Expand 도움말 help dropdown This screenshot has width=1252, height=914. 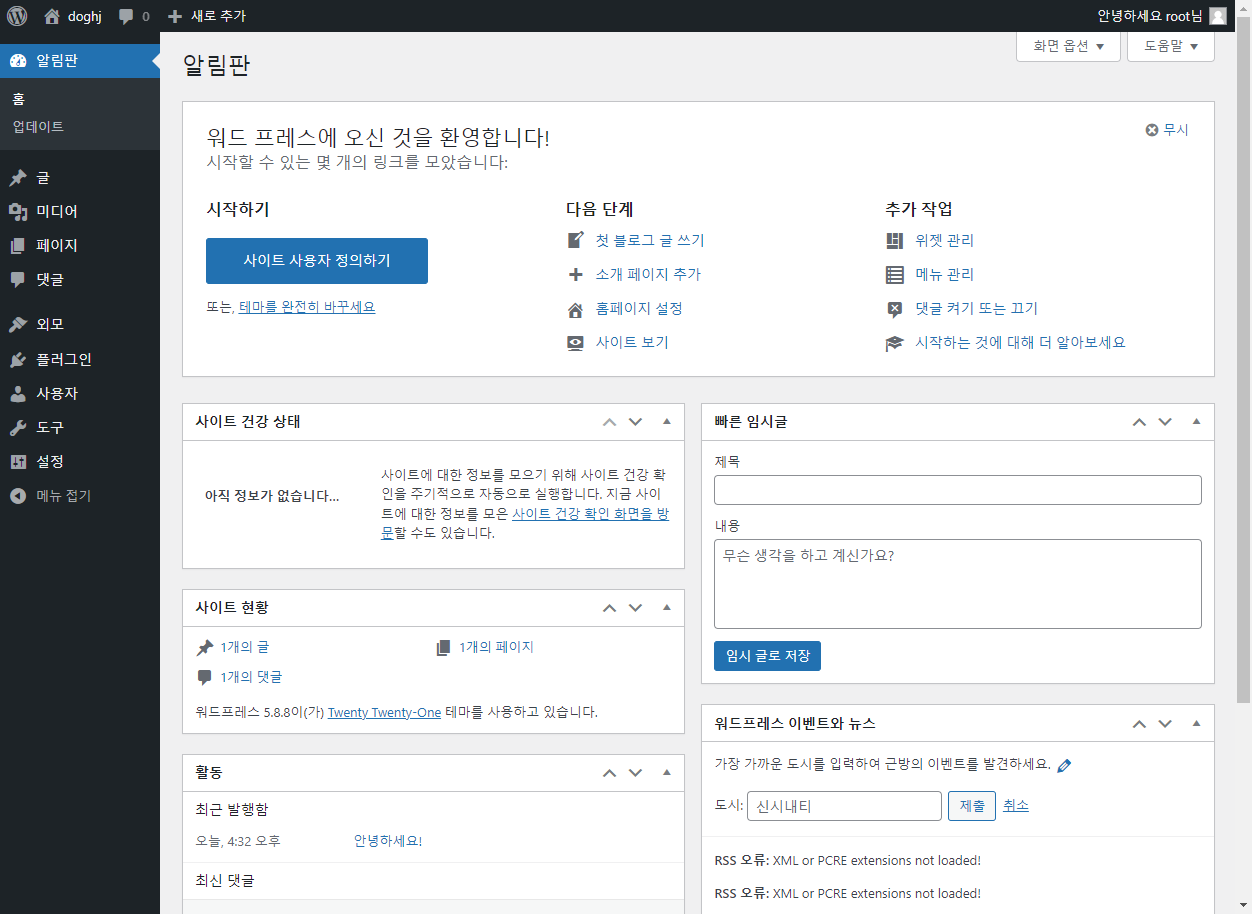[x=1171, y=46]
